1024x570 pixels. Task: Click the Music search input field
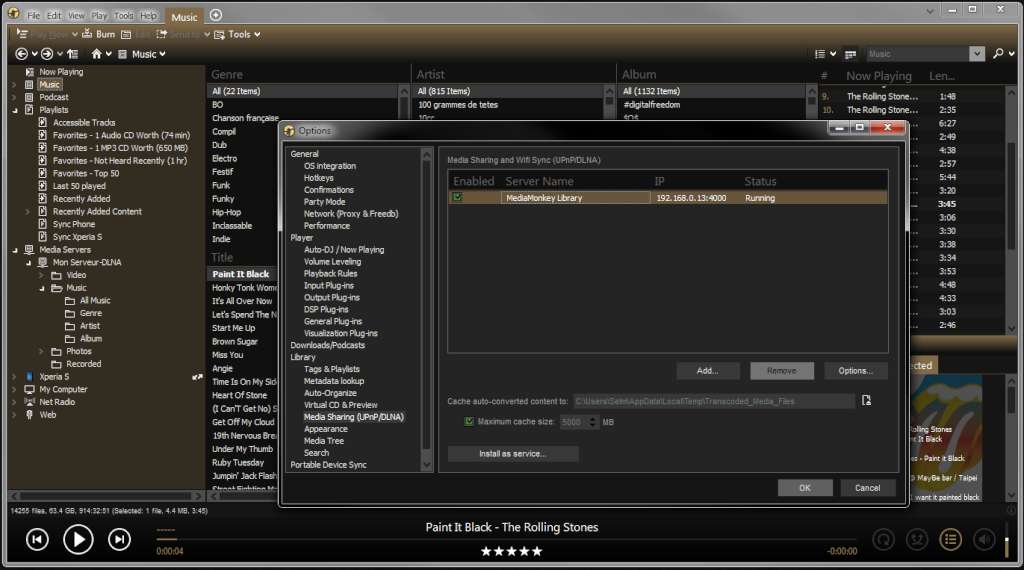click(918, 54)
